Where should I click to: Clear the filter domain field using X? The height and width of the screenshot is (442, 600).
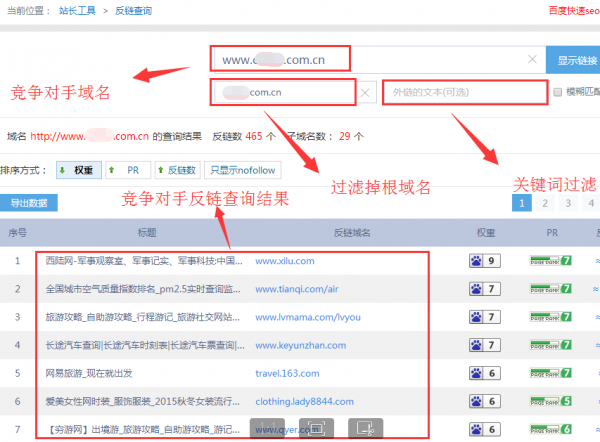(x=366, y=93)
